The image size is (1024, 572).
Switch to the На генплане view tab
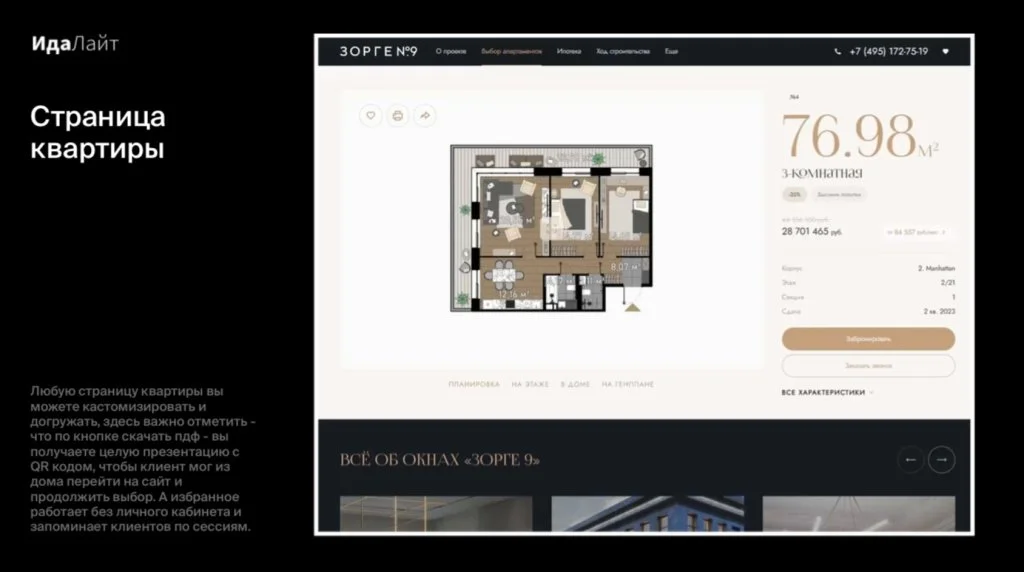tap(627, 384)
